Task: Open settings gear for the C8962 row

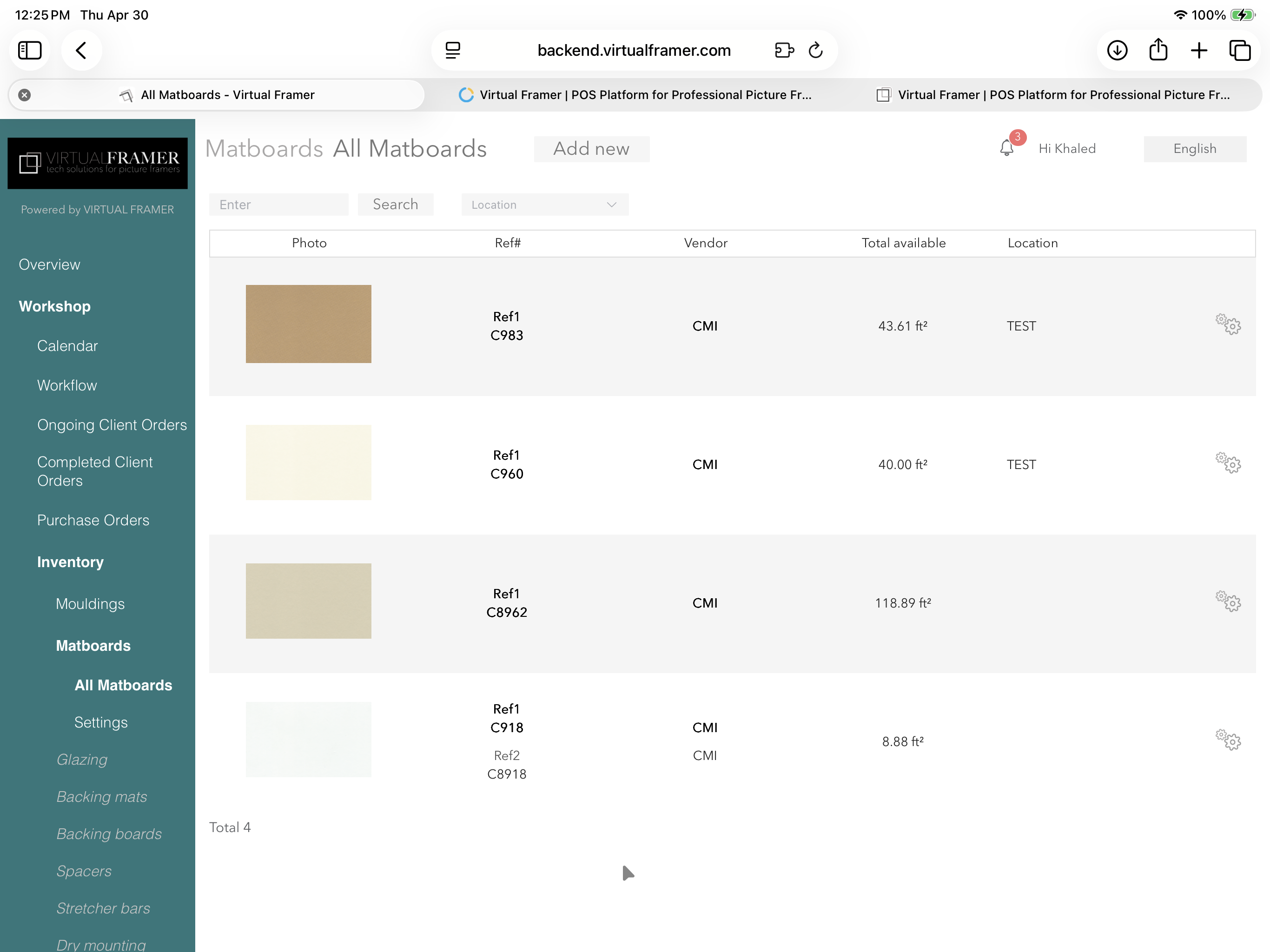Action: pos(1228,601)
